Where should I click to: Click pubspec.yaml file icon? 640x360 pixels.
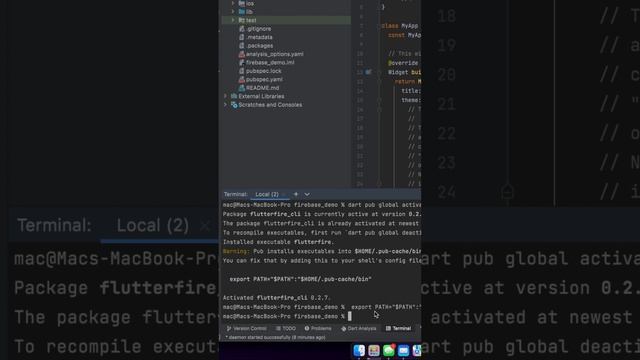242,80
